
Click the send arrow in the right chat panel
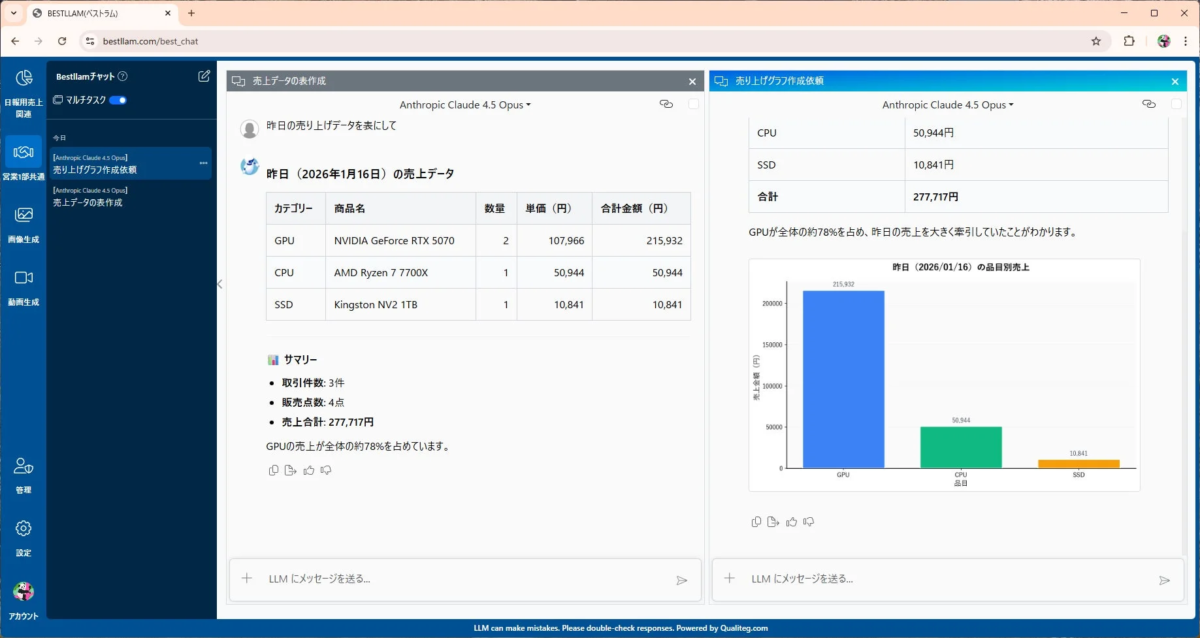[1163, 578]
